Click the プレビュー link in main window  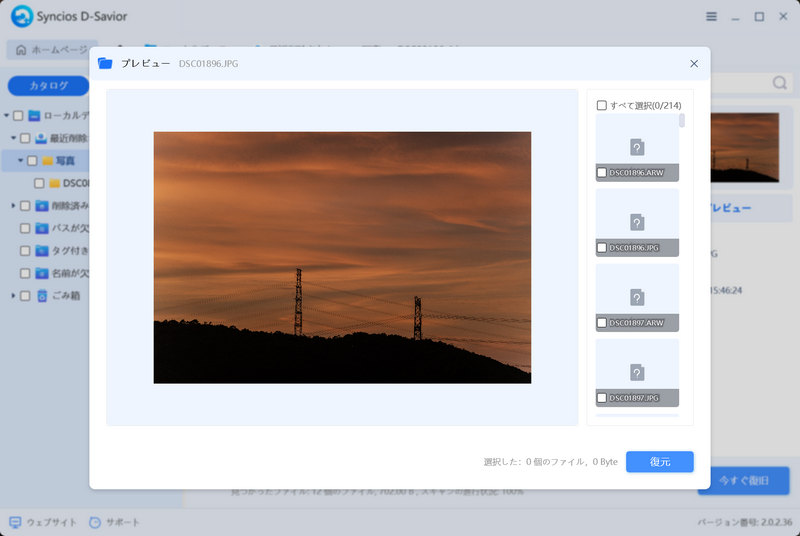tap(730, 208)
